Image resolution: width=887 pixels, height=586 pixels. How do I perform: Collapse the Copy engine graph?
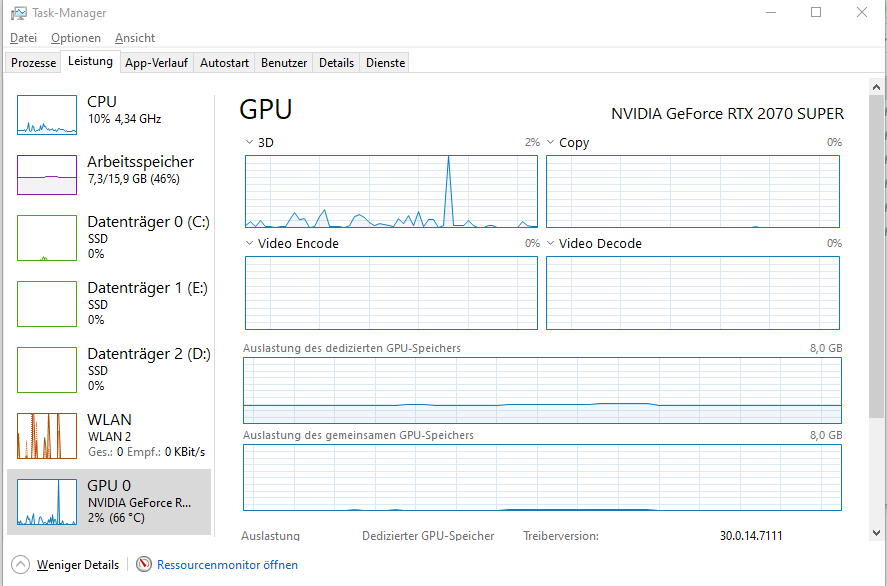(548, 142)
